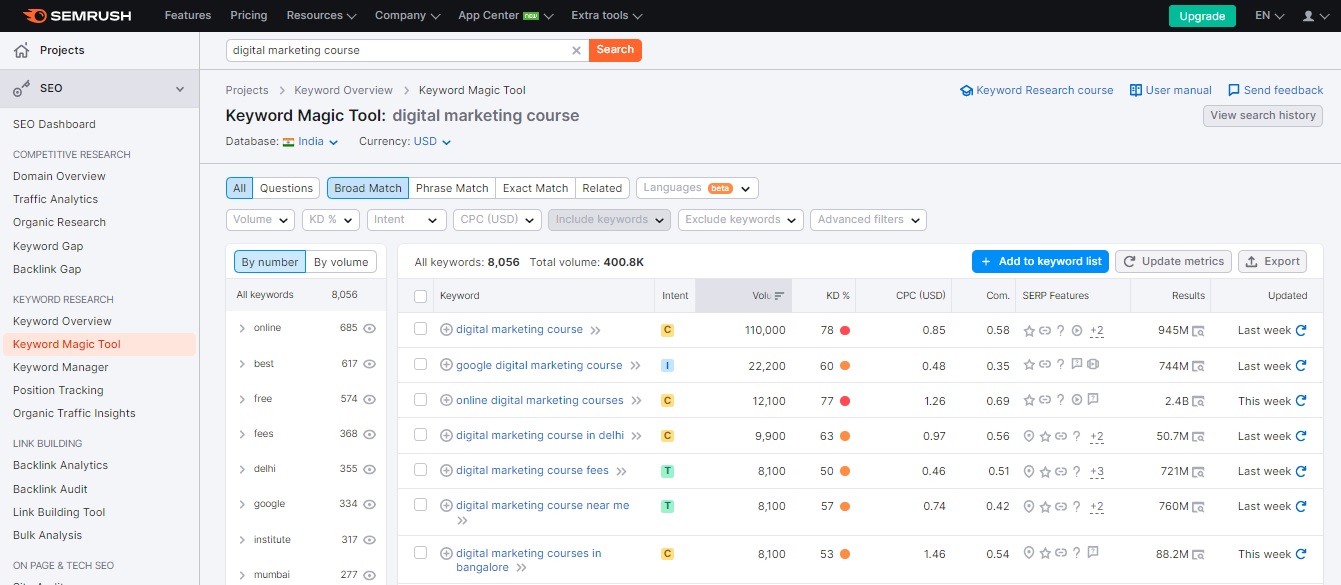Screen dimensions: 1341x585
Task: Open the Advanced filters dropdown
Action: (x=868, y=219)
